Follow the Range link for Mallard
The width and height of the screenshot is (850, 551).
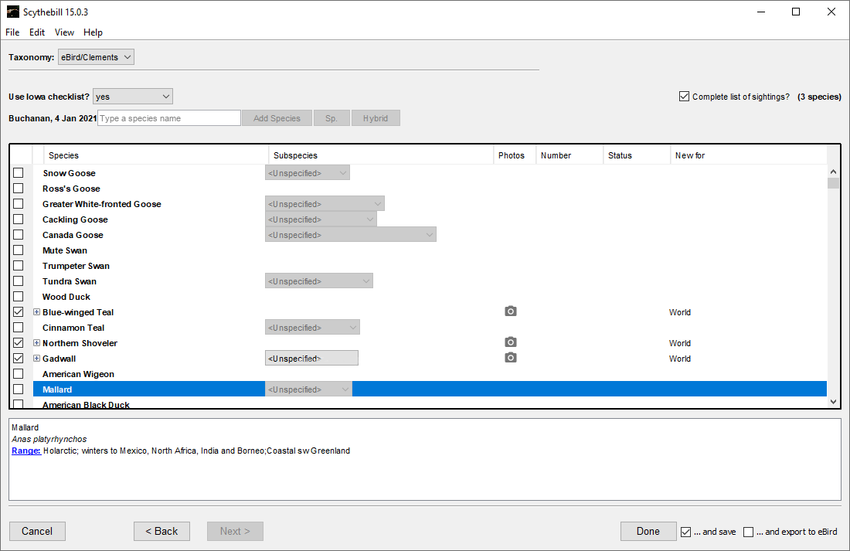click(x=26, y=451)
